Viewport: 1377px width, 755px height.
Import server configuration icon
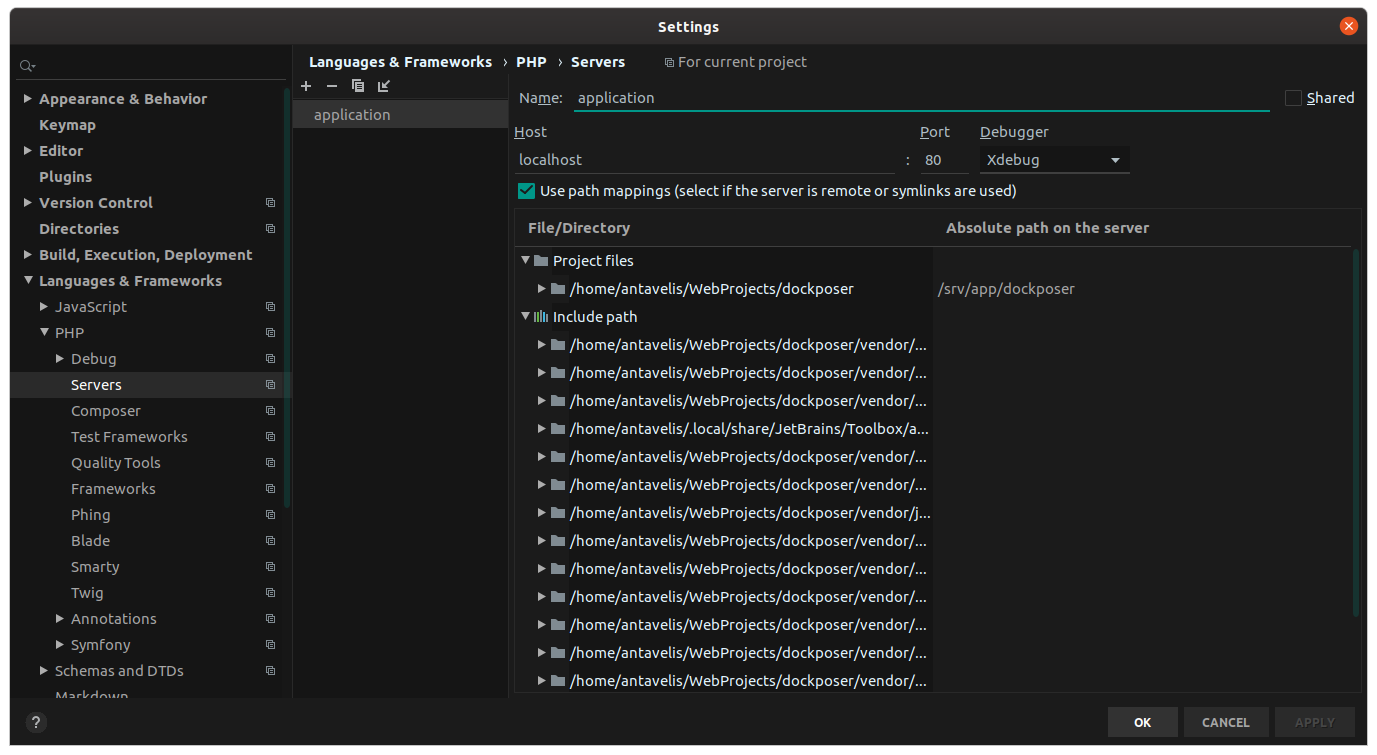[384, 86]
